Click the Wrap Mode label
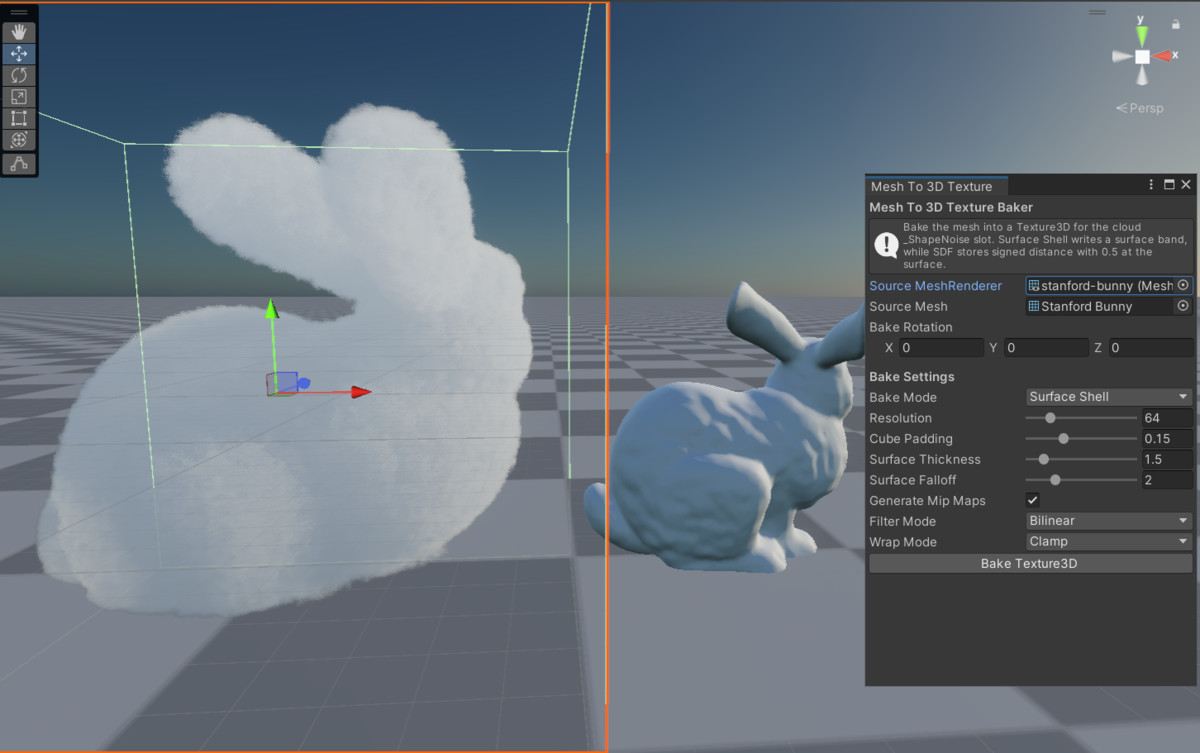The width and height of the screenshot is (1200, 753). pos(902,542)
